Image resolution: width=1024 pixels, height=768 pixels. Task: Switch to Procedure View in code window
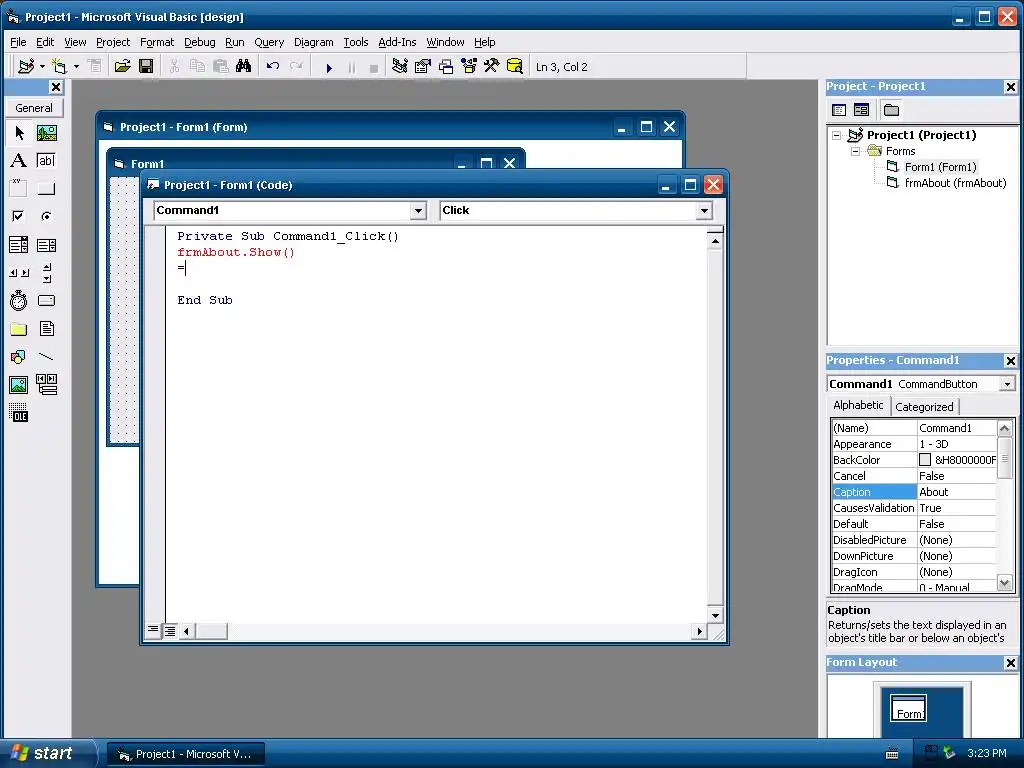point(153,630)
